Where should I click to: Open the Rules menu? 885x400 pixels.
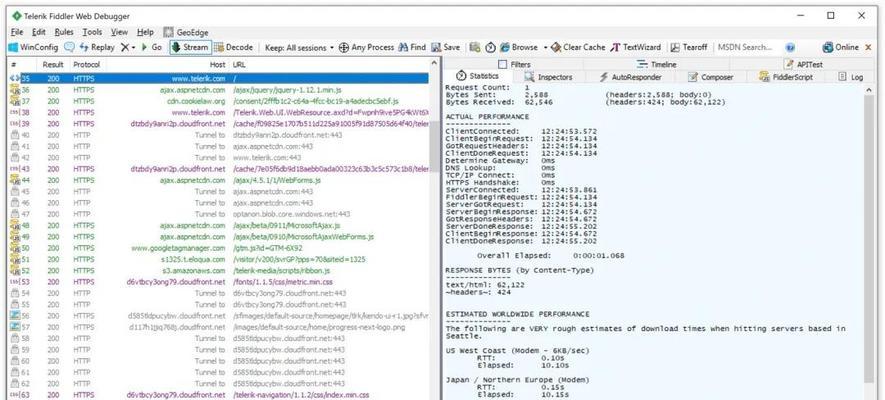(64, 32)
